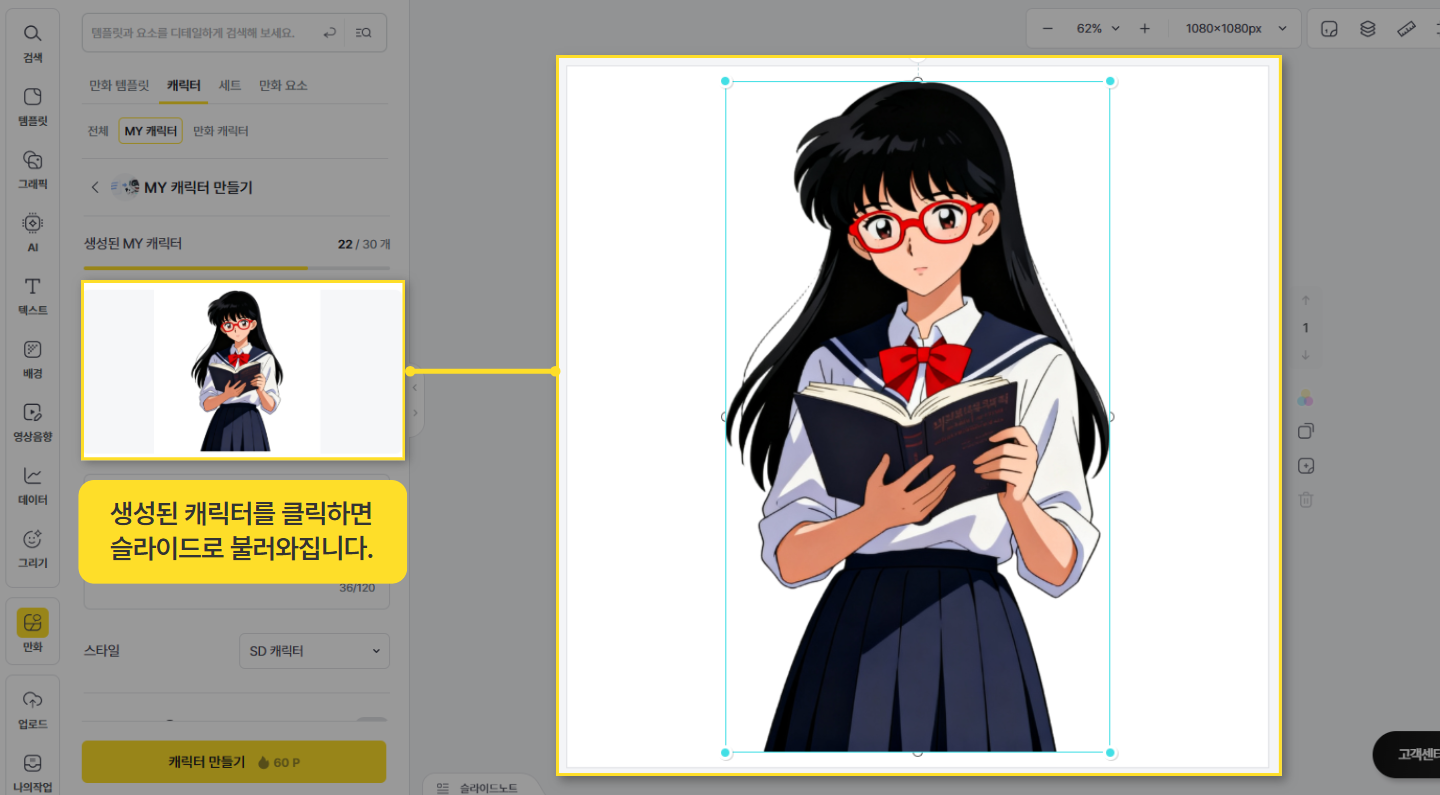
Task: Open the 검색 search sidebar tool
Action: click(x=32, y=44)
